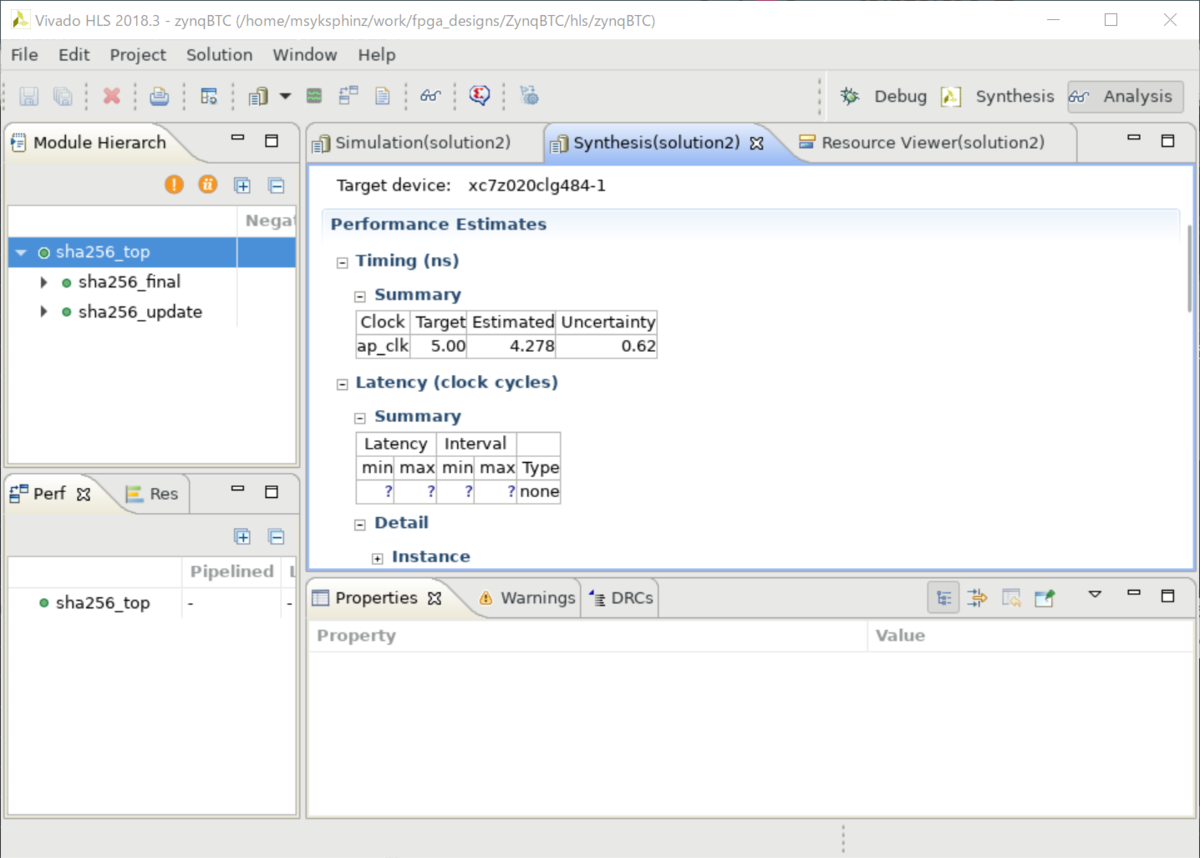
Task: Pin Properties view to selection
Action: (1045, 598)
